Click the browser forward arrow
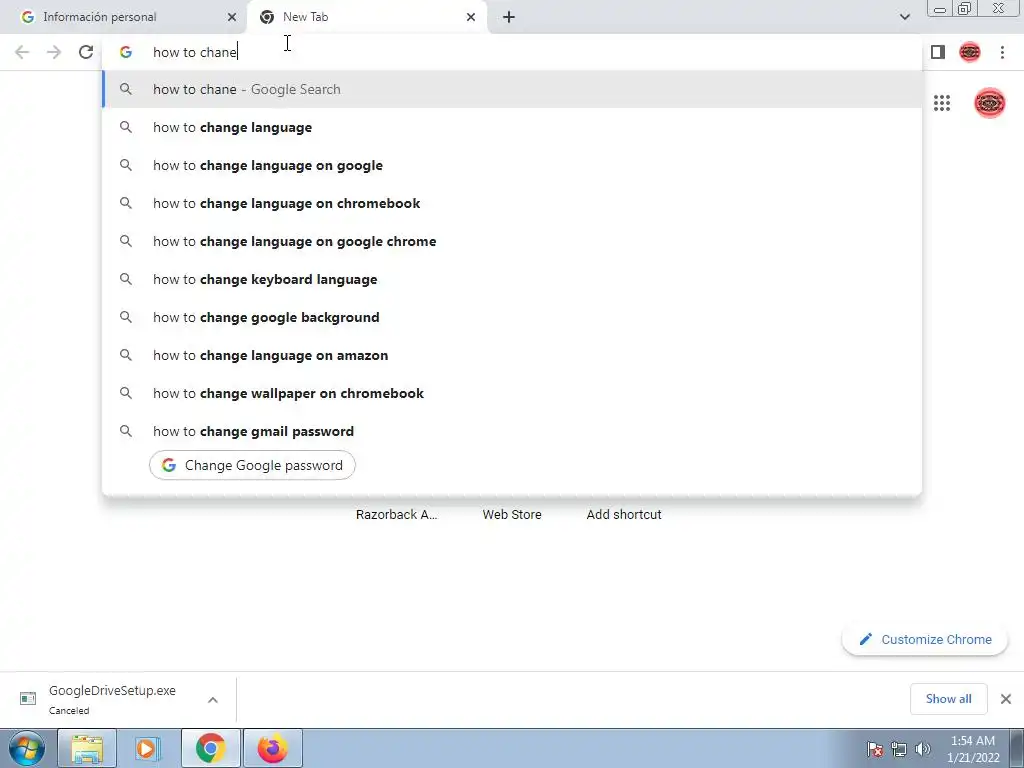Screen dimensions: 1024x768 click(x=54, y=52)
